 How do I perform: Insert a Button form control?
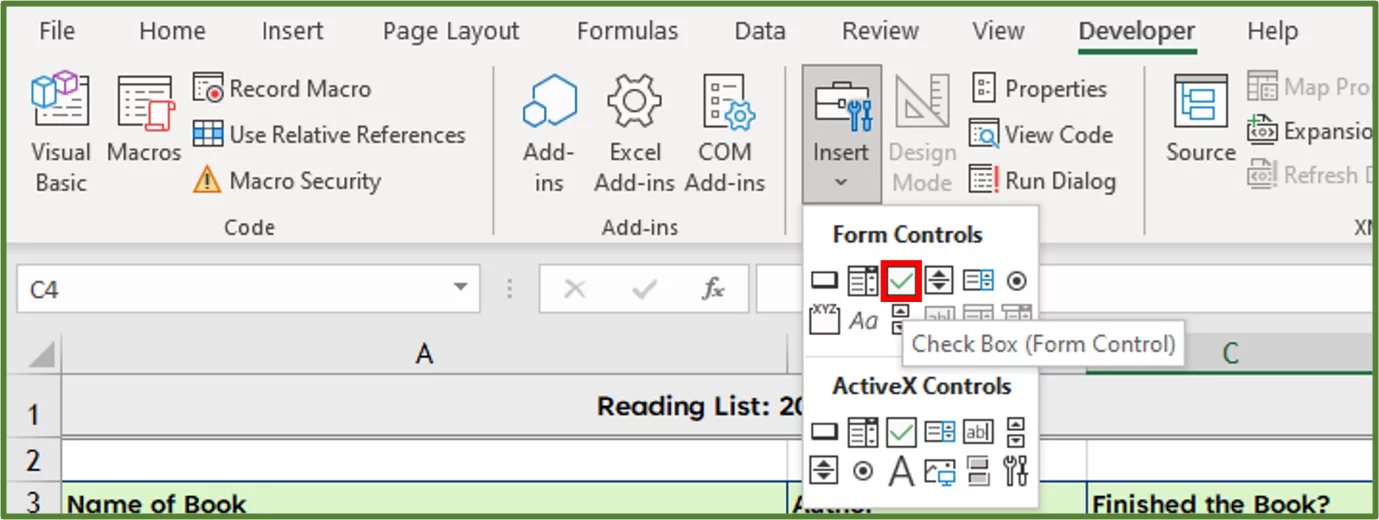click(824, 281)
